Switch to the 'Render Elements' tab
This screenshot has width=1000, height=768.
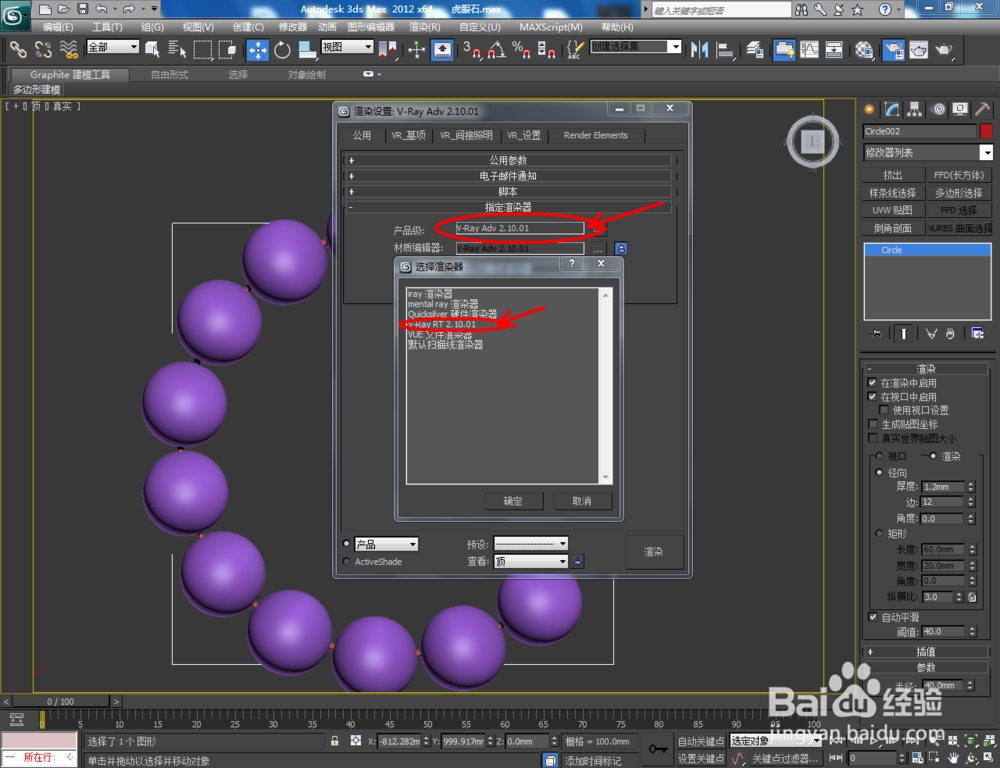596,135
